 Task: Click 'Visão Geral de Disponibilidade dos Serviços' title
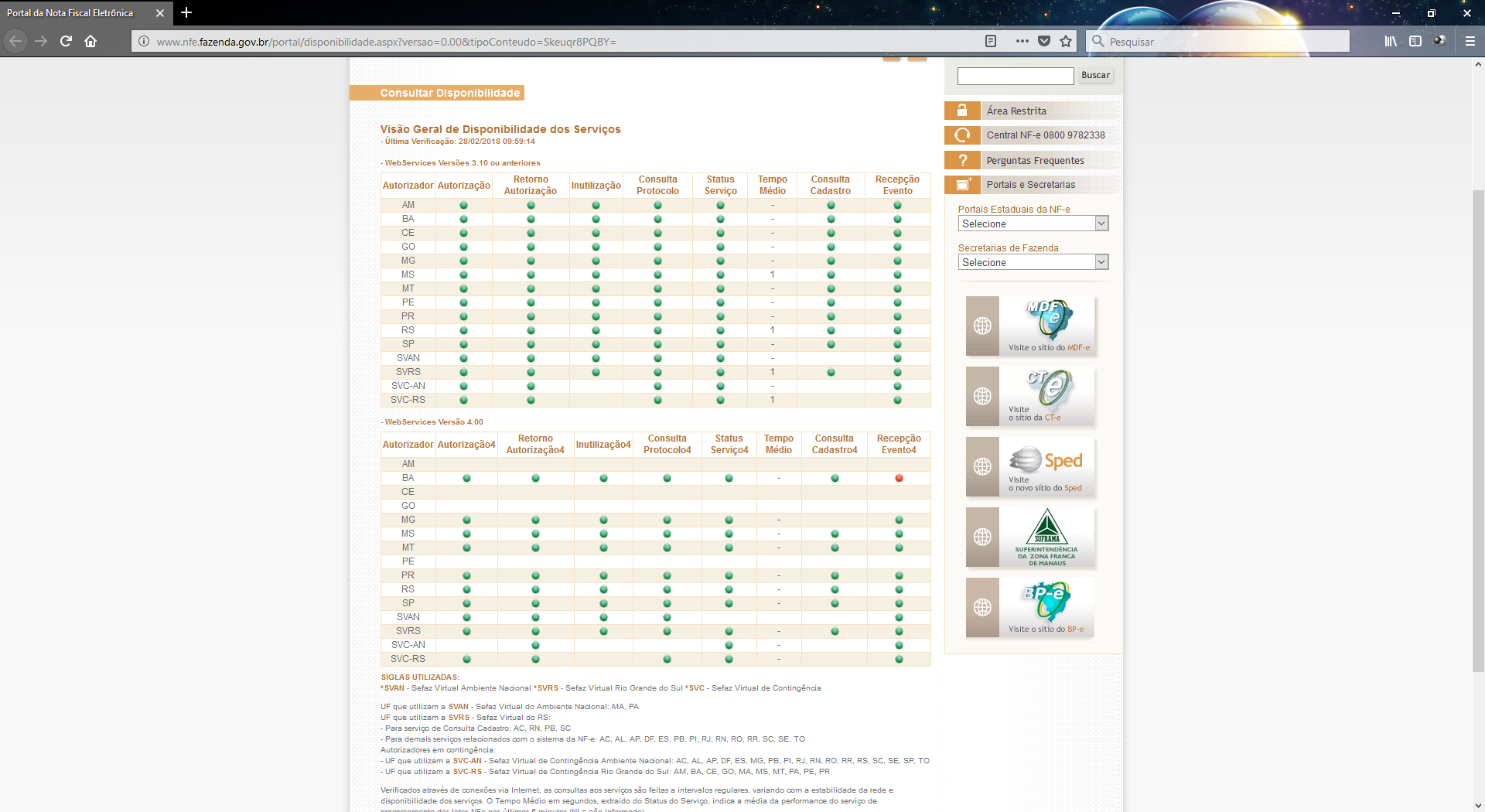500,129
